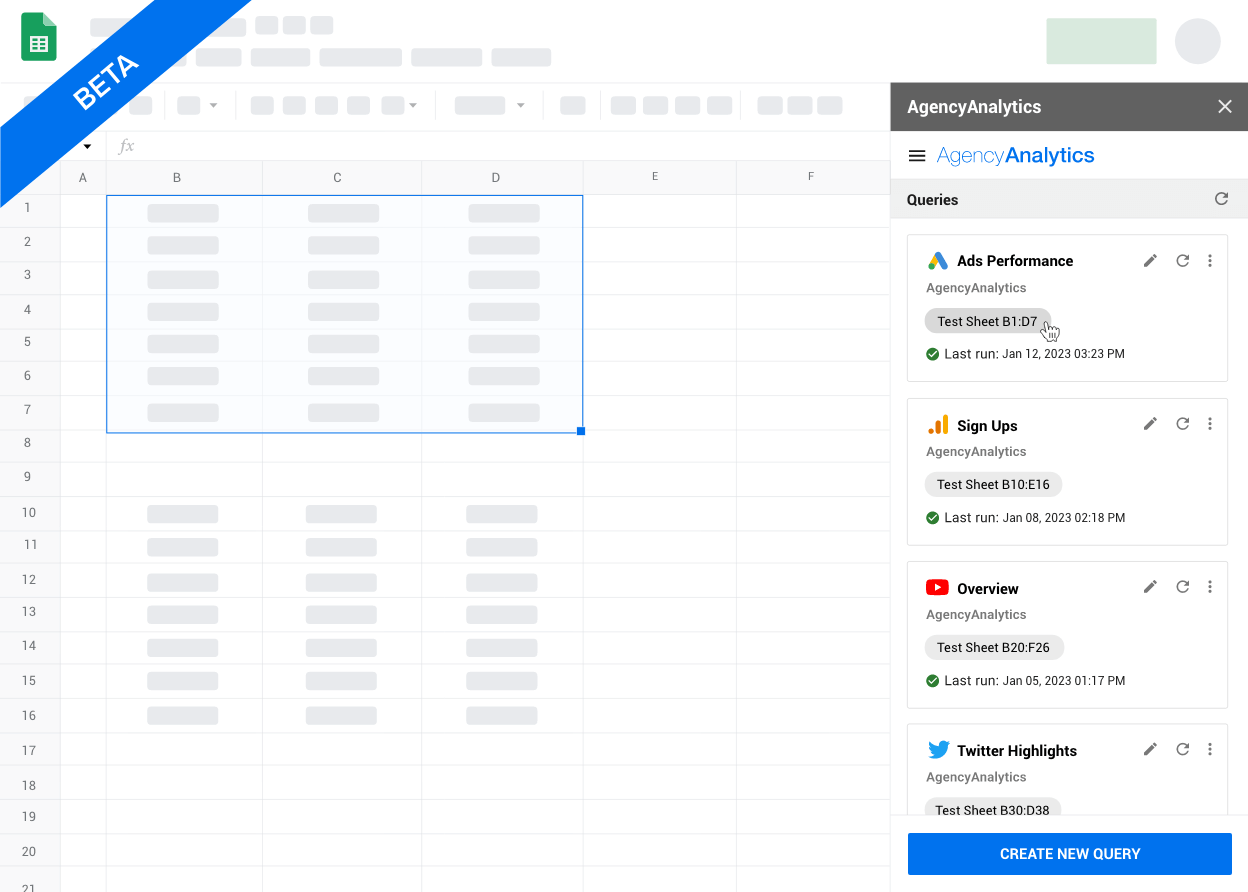The width and height of the screenshot is (1248, 892).
Task: Open more options for Ads Performance
Action: coord(1210,261)
